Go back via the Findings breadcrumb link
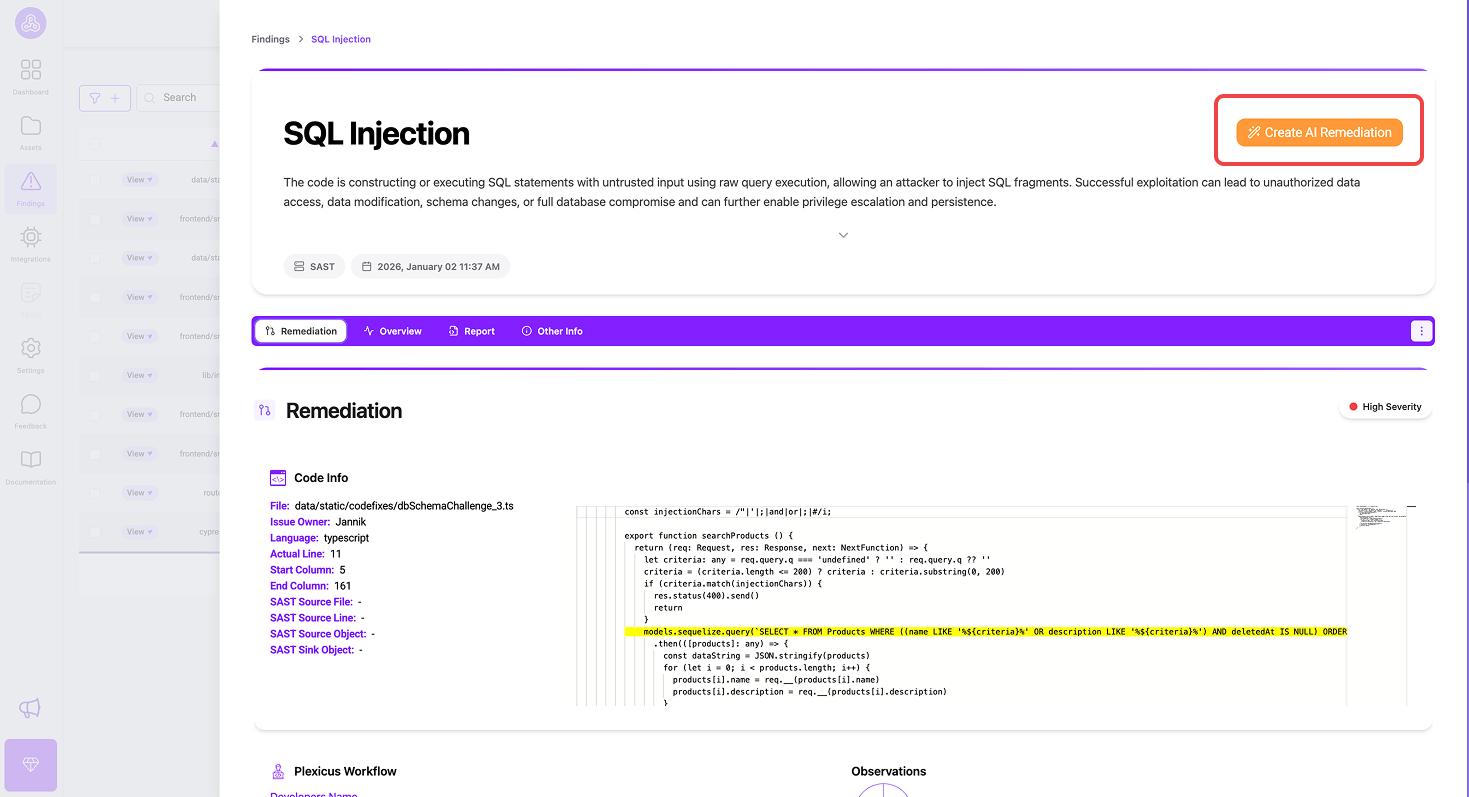The image size is (1469, 797). coord(270,38)
